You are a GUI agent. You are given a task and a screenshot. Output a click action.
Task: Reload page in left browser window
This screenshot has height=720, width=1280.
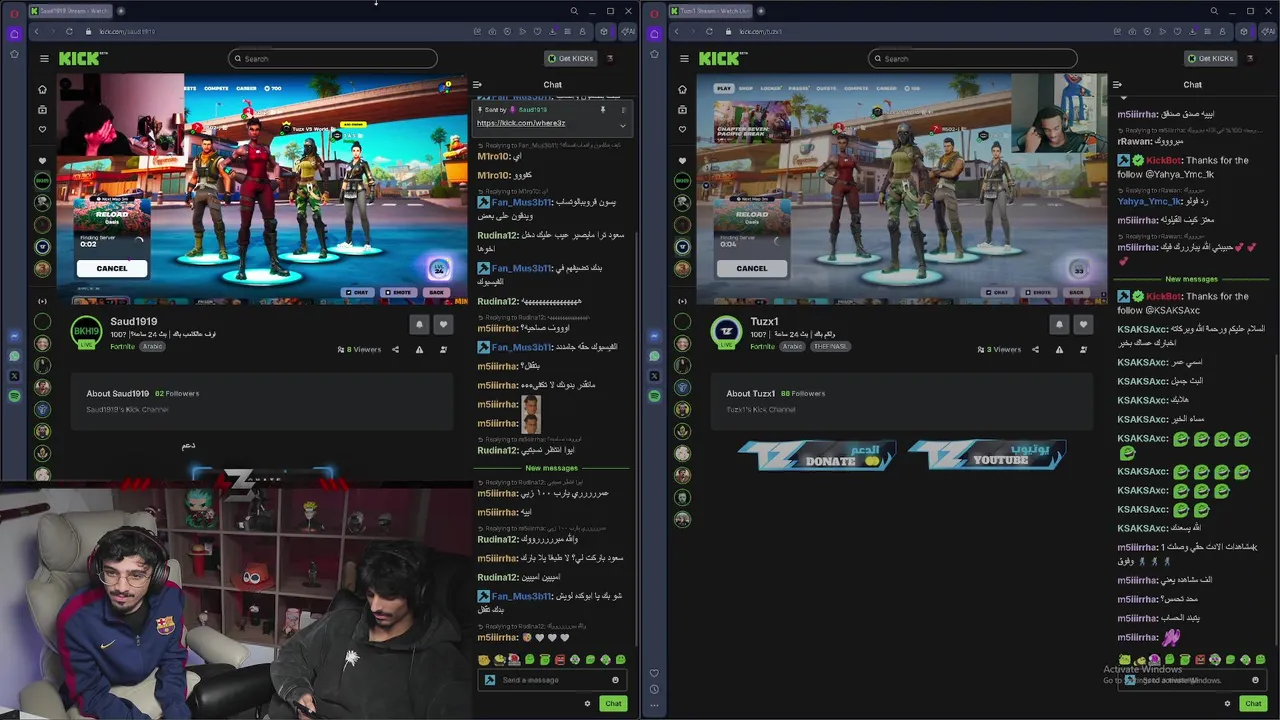(x=69, y=32)
